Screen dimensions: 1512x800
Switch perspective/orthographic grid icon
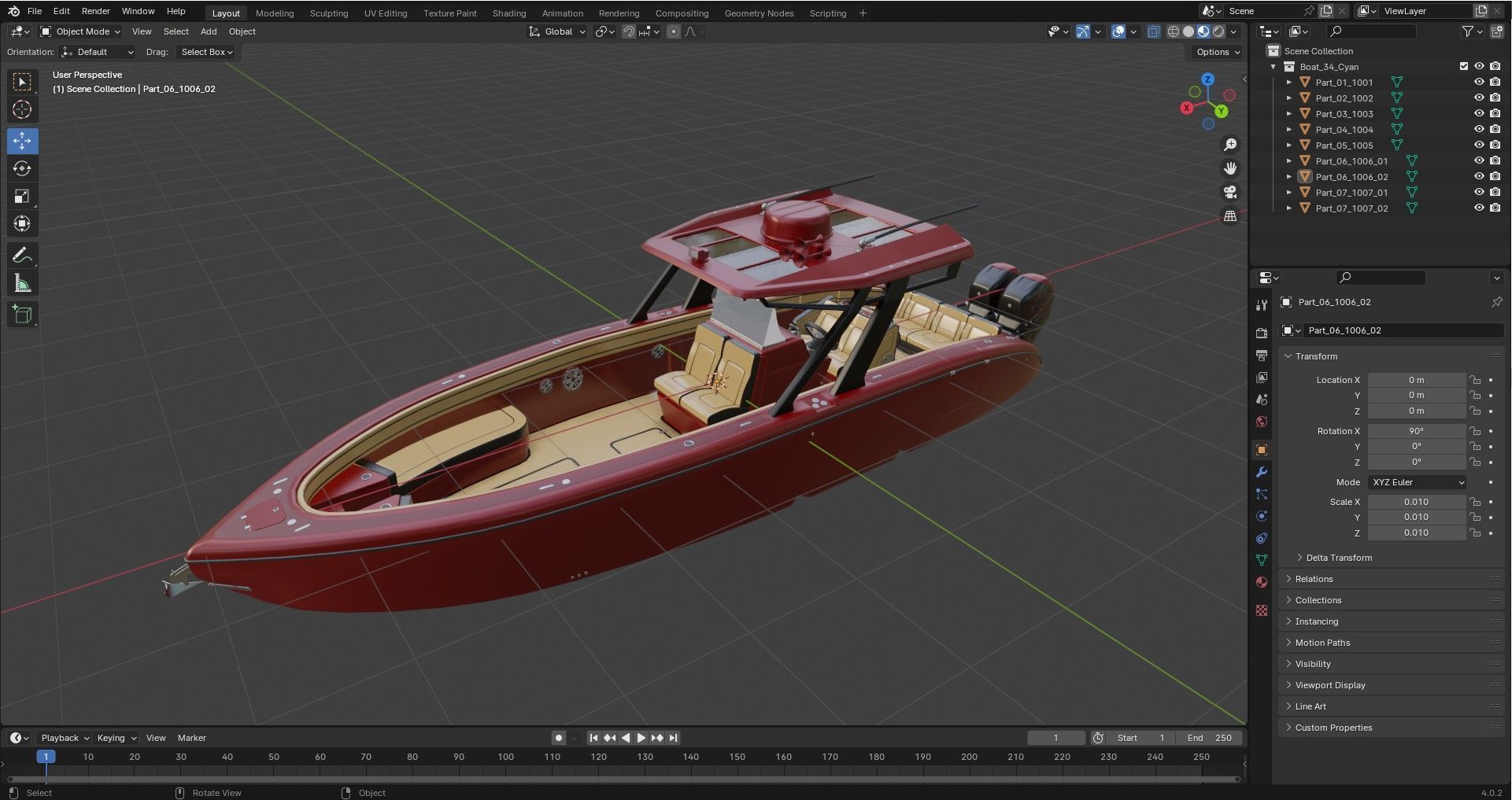click(x=1230, y=216)
